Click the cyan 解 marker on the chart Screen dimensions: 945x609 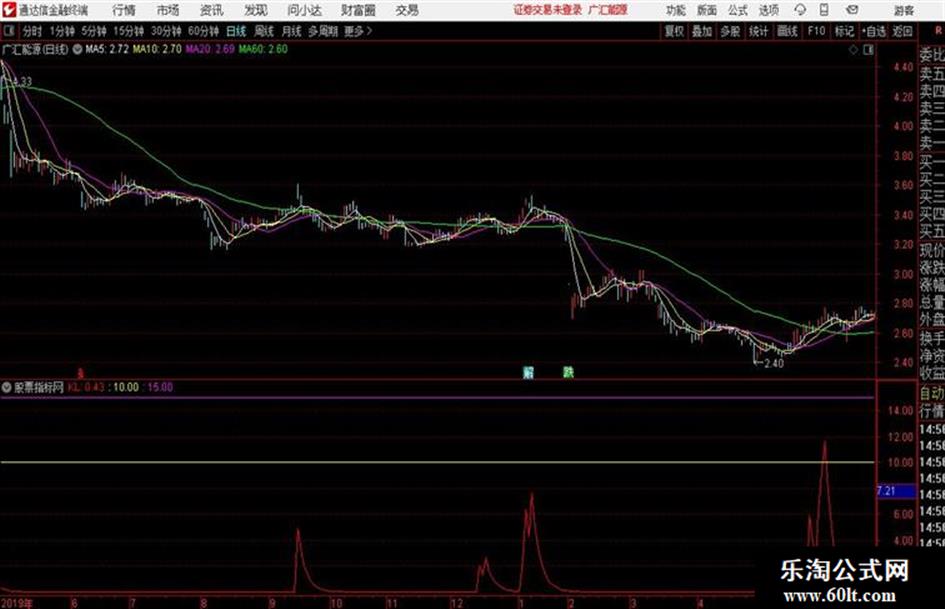(x=529, y=372)
